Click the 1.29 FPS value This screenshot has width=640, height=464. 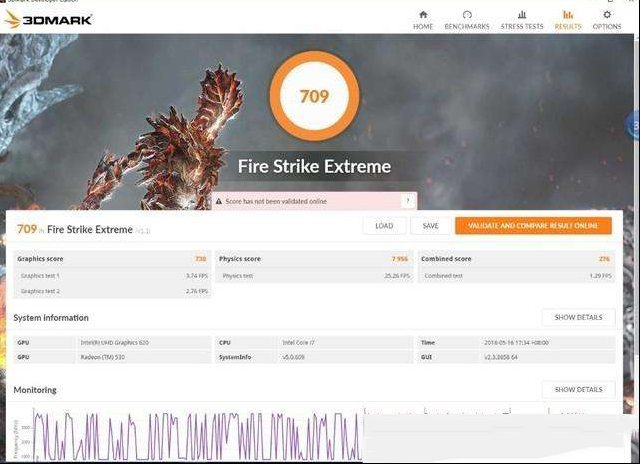[600, 276]
